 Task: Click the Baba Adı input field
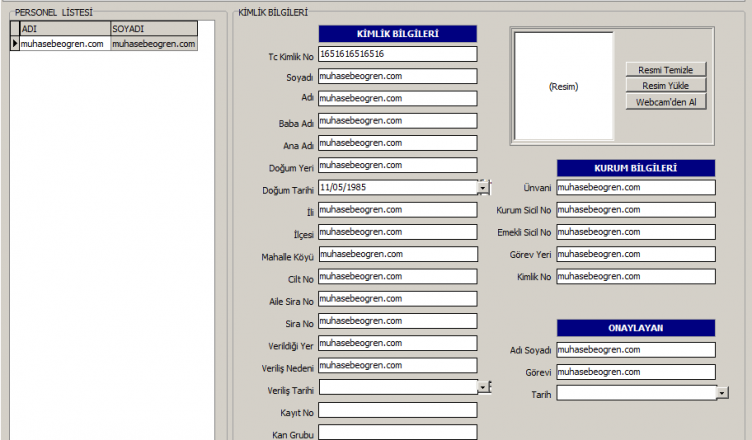[x=398, y=120]
